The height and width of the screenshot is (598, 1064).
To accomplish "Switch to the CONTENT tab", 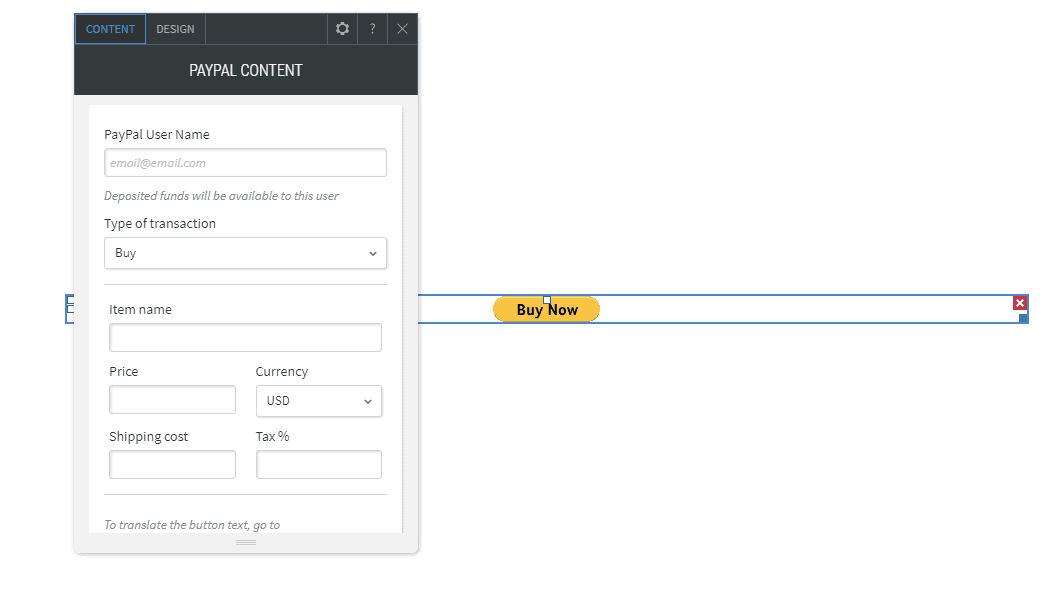I will 110,29.
